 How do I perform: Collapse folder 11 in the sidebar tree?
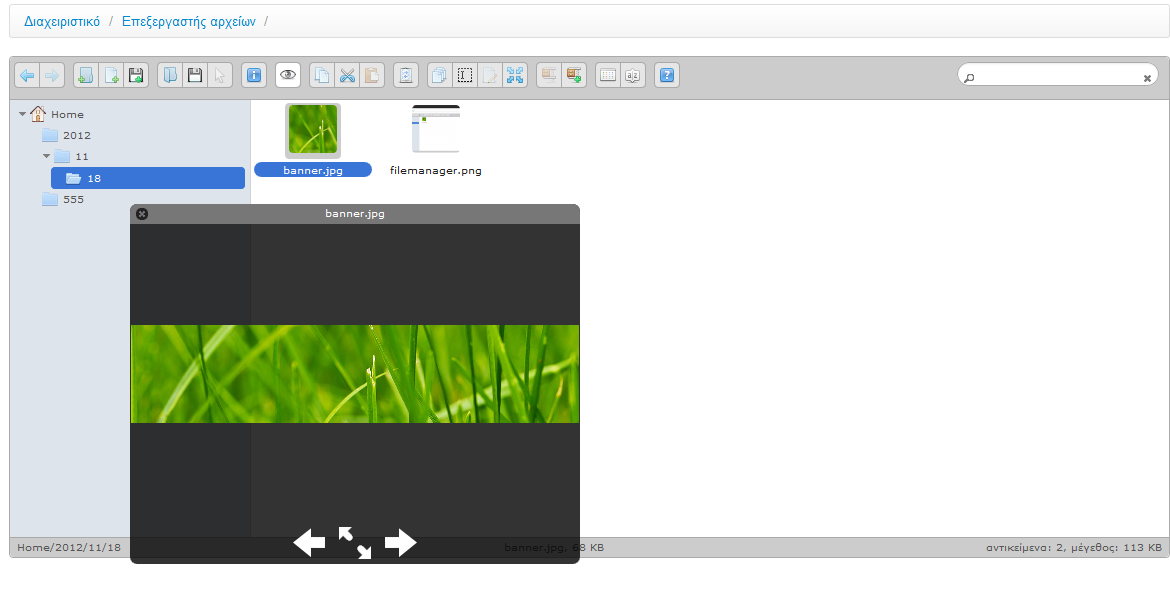click(x=44, y=156)
